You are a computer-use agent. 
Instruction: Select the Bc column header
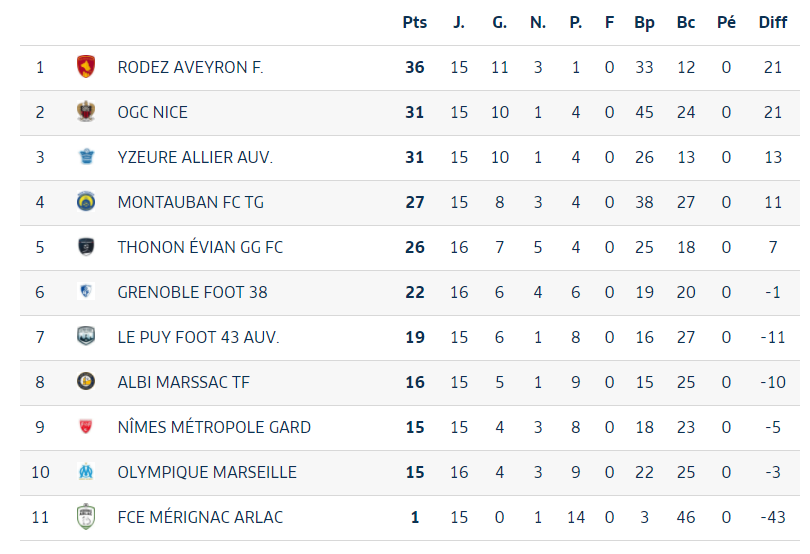point(686,23)
